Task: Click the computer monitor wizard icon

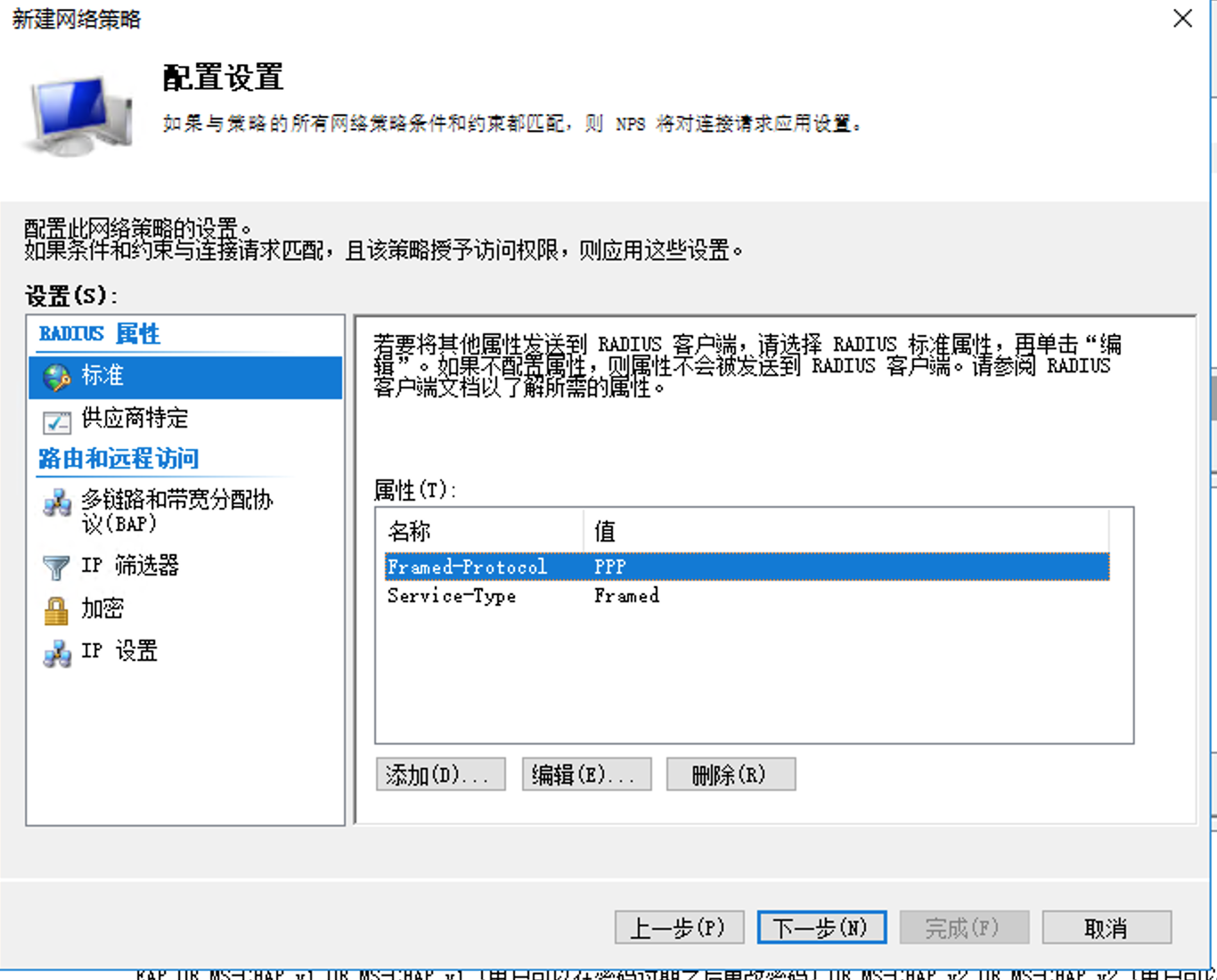Action: [80, 114]
